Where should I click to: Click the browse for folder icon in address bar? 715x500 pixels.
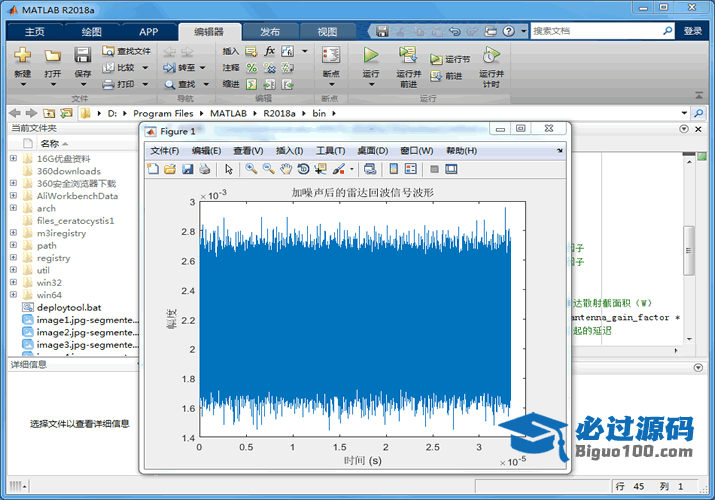(x=67, y=113)
